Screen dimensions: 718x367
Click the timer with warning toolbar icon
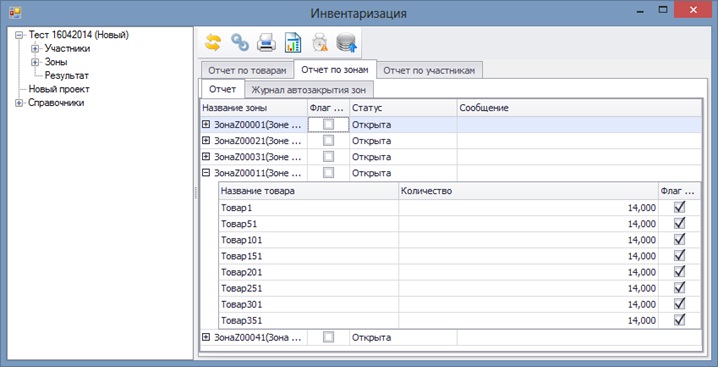320,43
